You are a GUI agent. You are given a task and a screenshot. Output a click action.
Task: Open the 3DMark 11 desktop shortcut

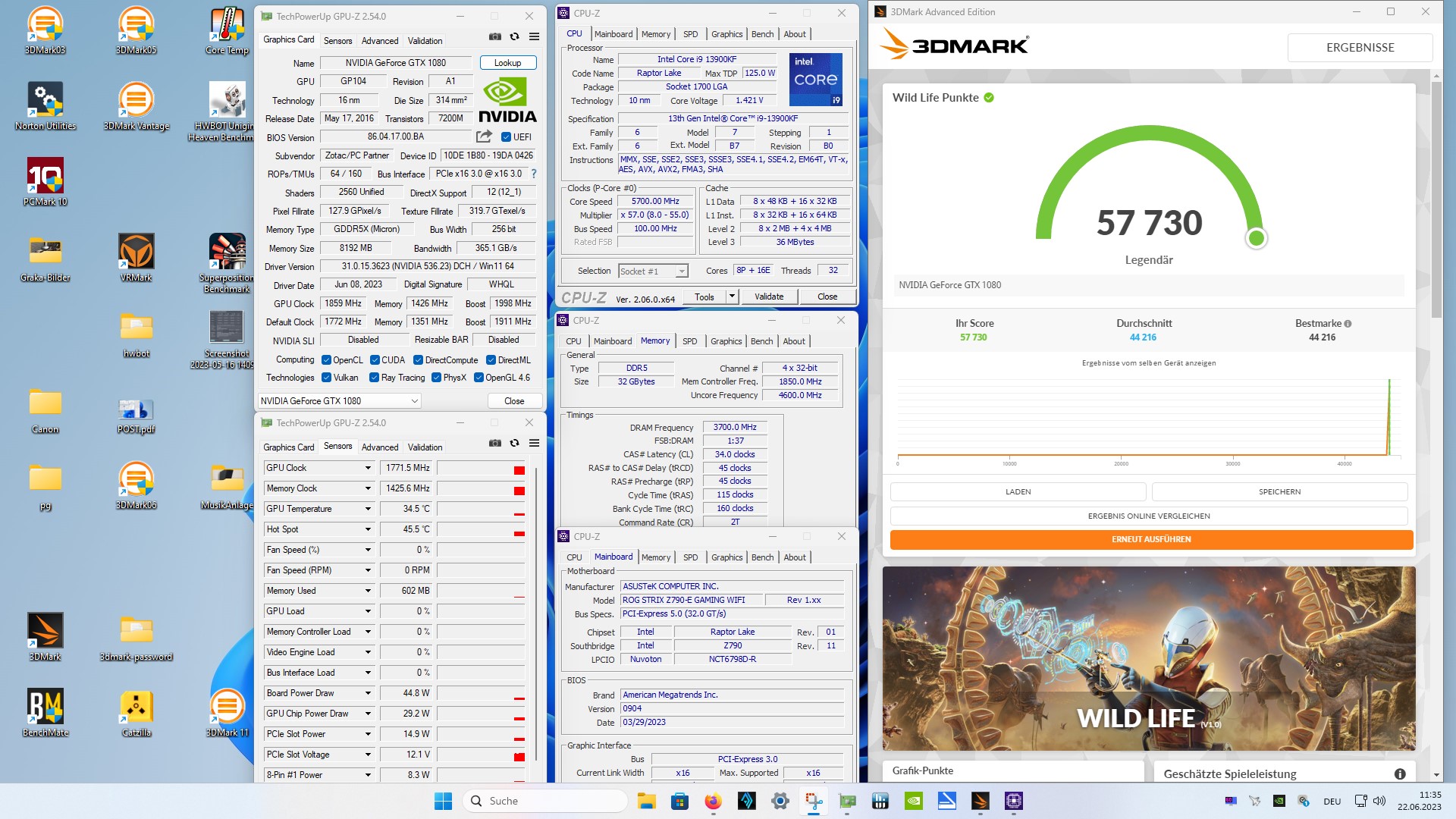click(227, 713)
